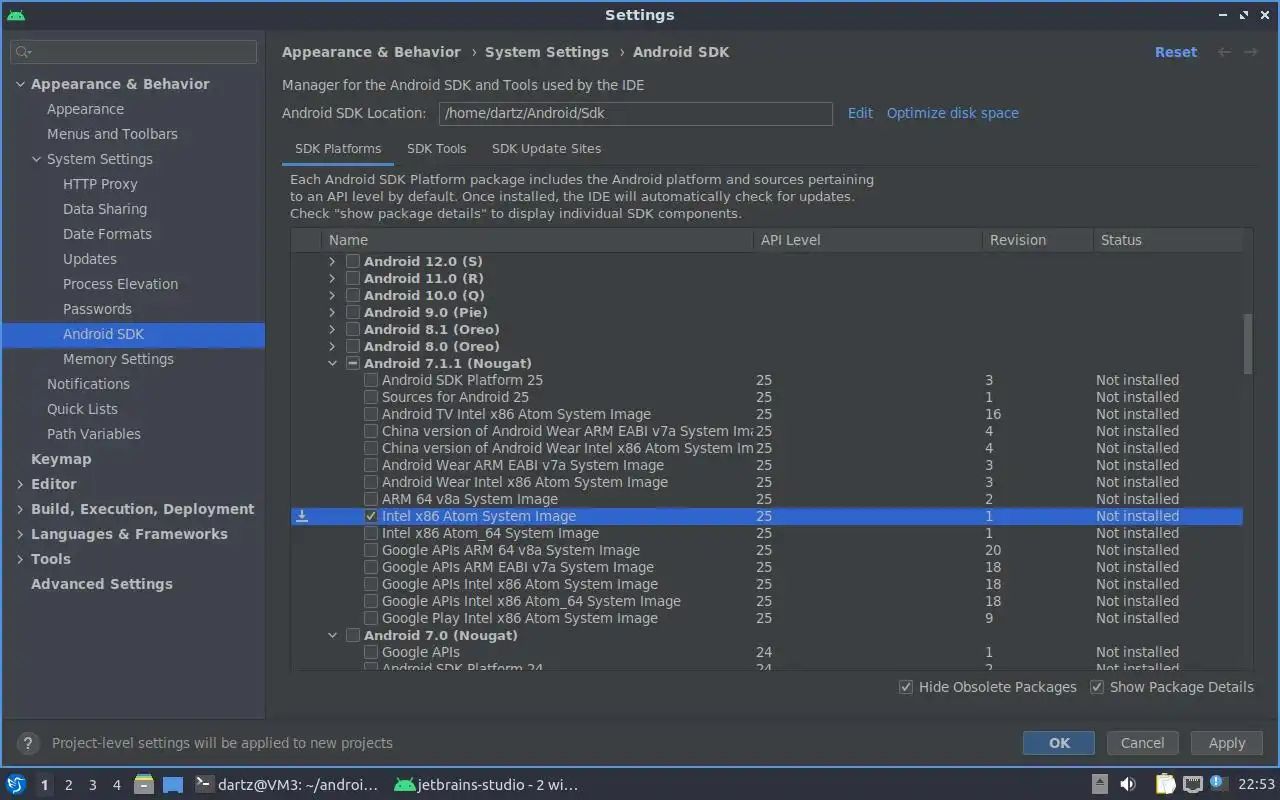Switch to the terminal window in taskbar
This screenshot has width=1280, height=800.
286,784
